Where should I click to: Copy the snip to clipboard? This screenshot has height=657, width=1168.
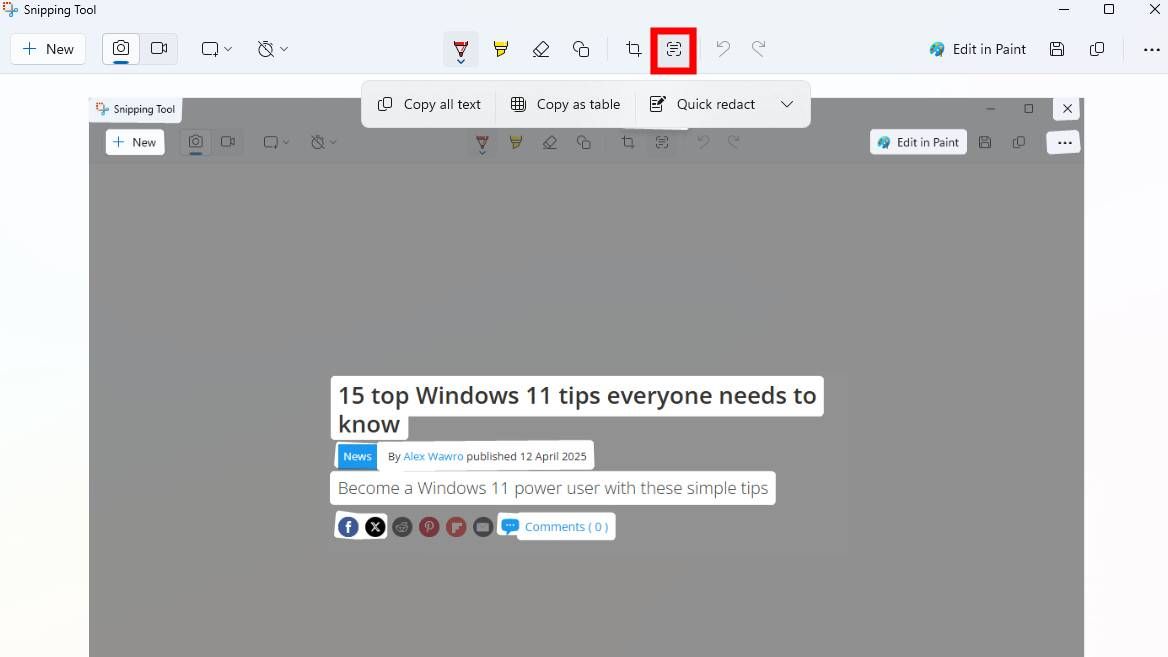[1097, 48]
